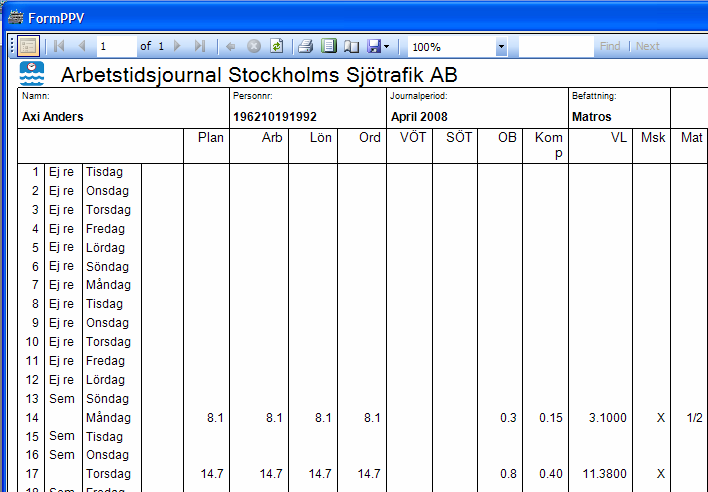This screenshot has width=708, height=492.
Task: Click back to parent report arrow
Action: 230,46
